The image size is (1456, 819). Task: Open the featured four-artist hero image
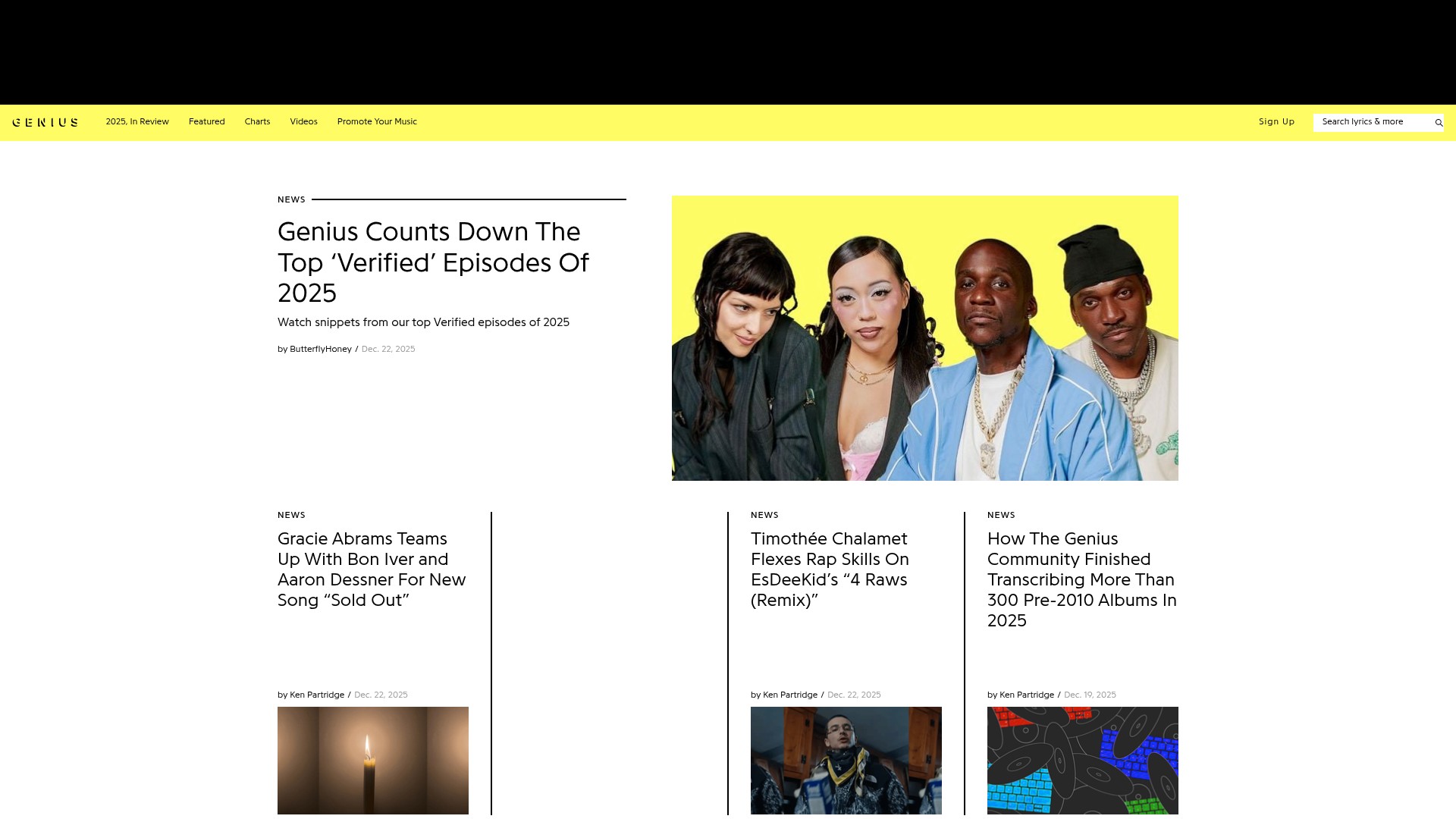[x=925, y=338]
